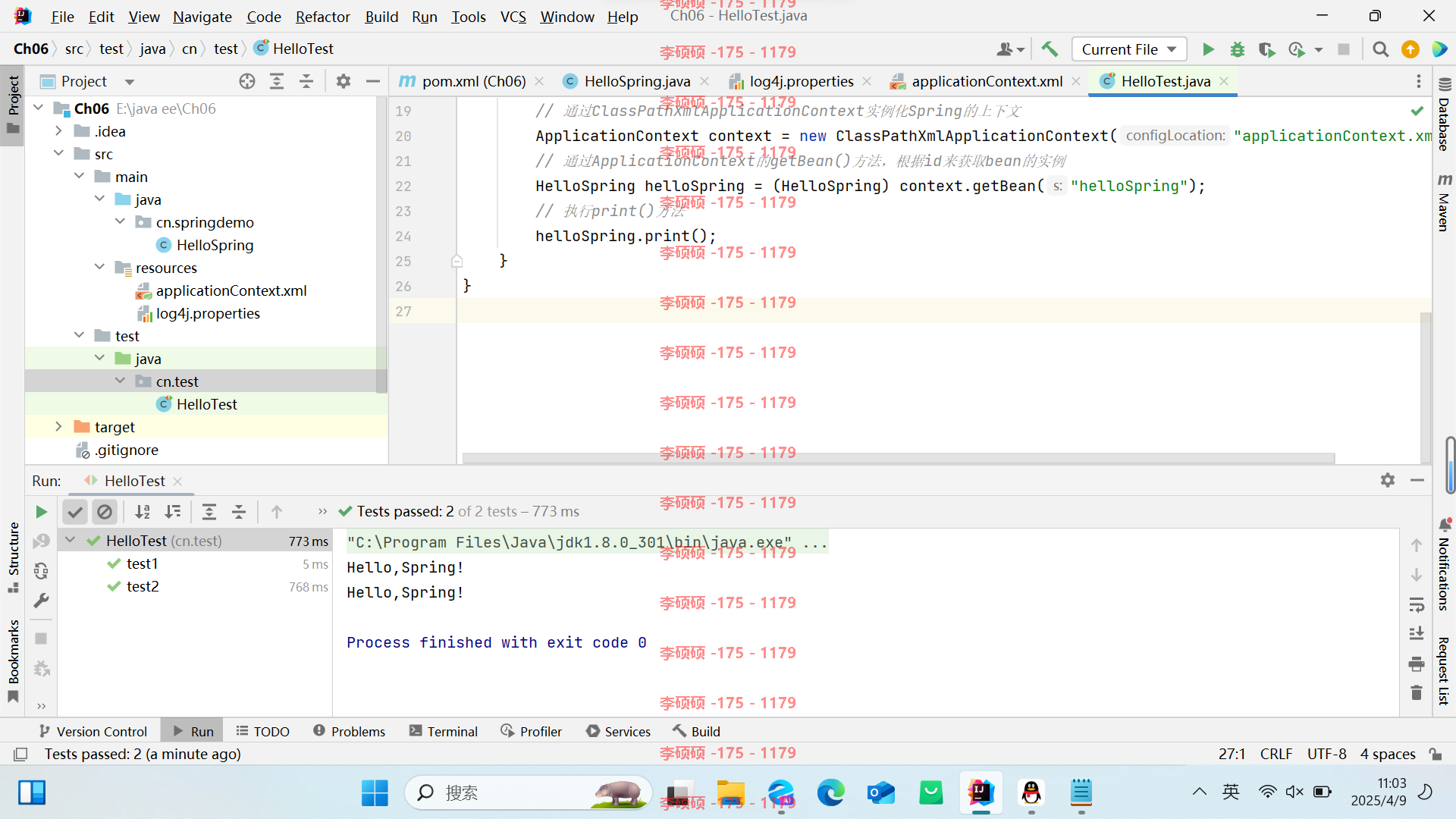Open the Terminal tool window
This screenshot has width=1456, height=819.
pyautogui.click(x=444, y=731)
